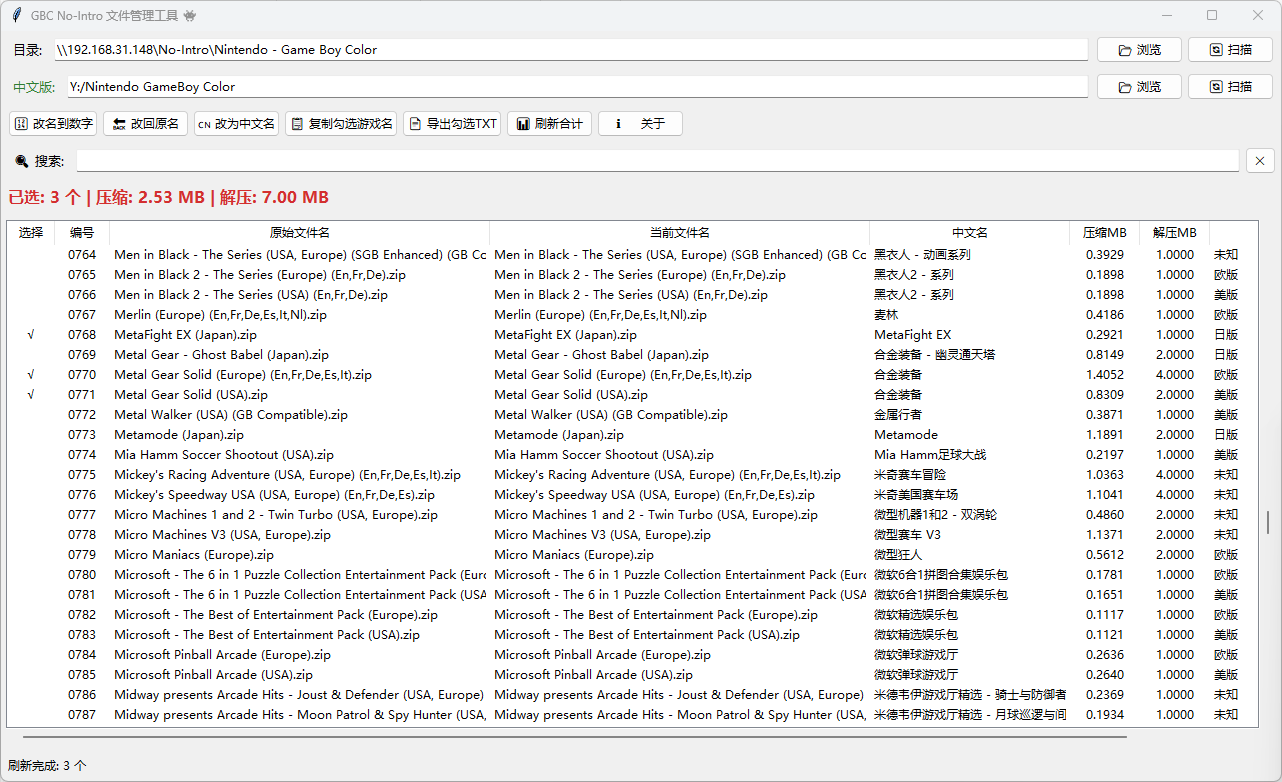Click Chinese name 黑衣人 - 动画系列
This screenshot has width=1282, height=782.
tap(922, 255)
